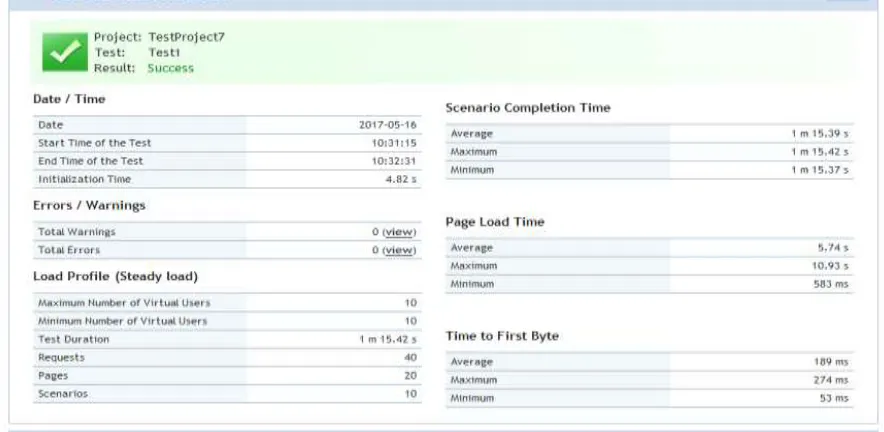Click the Scenarios count row
This screenshot has width=884, height=432.
pyautogui.click(x=227, y=394)
